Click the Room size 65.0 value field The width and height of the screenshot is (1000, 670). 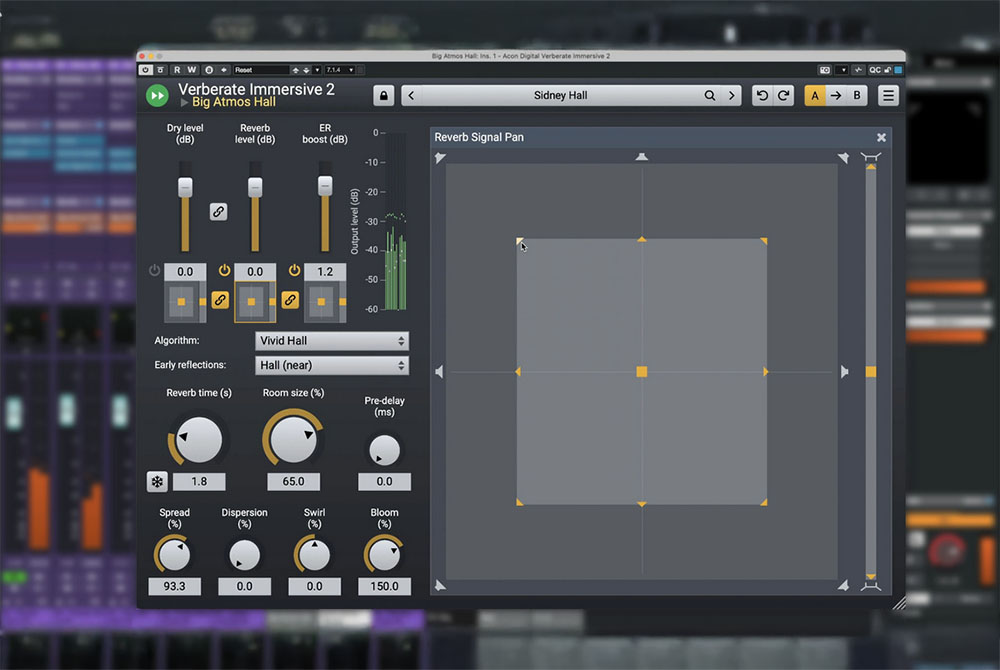coord(293,481)
